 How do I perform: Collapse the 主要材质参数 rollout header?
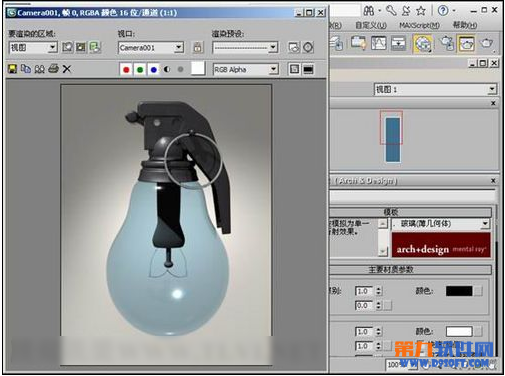pos(411,269)
